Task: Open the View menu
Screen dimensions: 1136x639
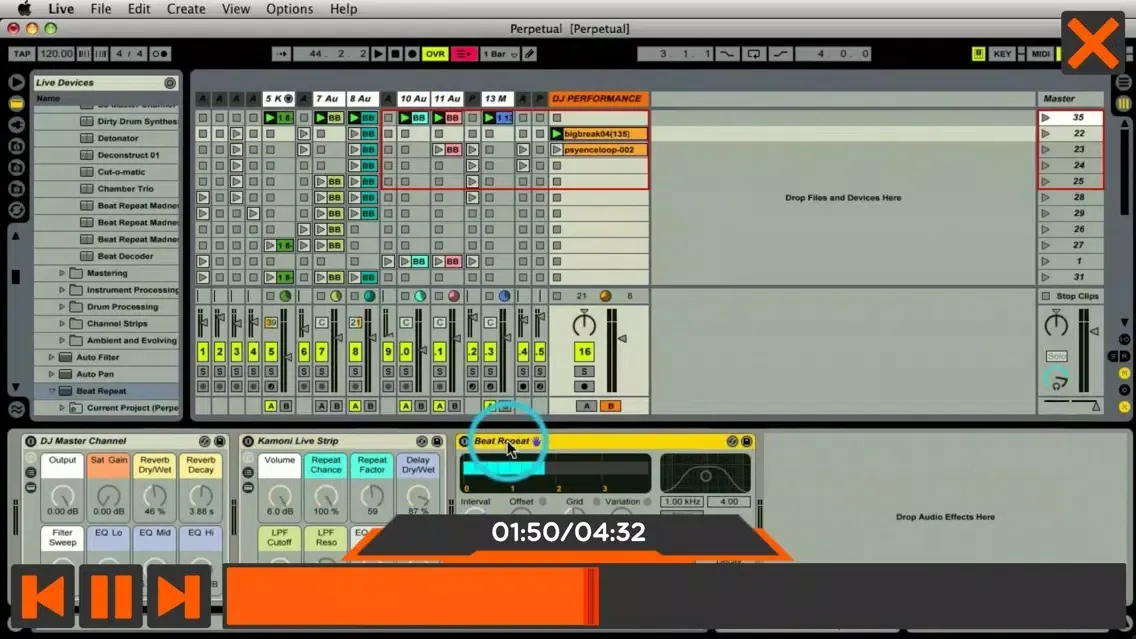Action: [x=235, y=9]
